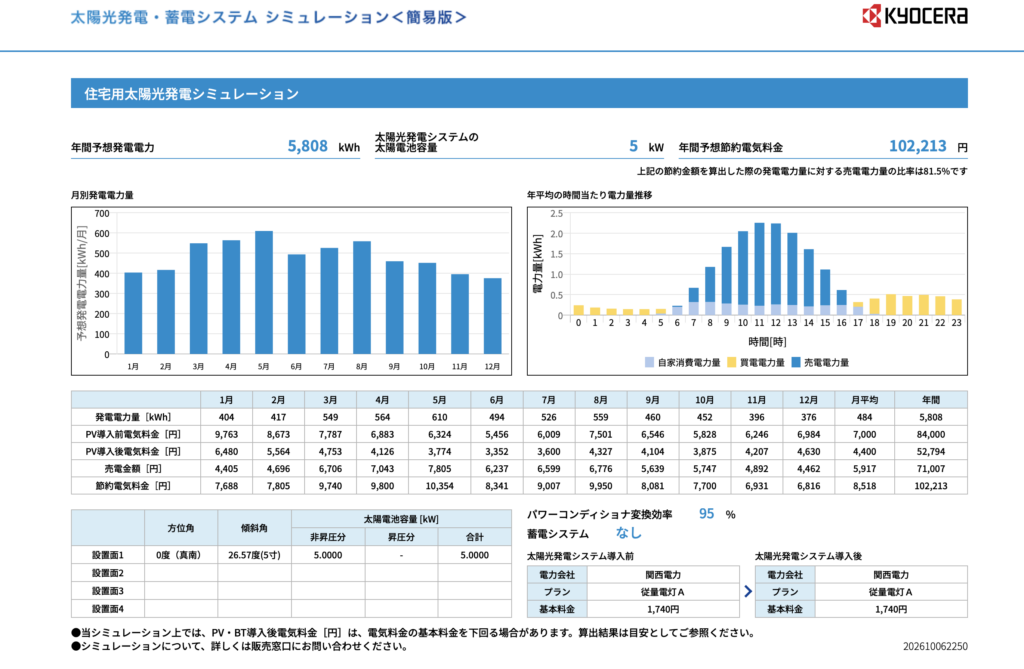Click the 202610062250 timestamp
The width and height of the screenshot is (1024, 669).
pos(935,646)
